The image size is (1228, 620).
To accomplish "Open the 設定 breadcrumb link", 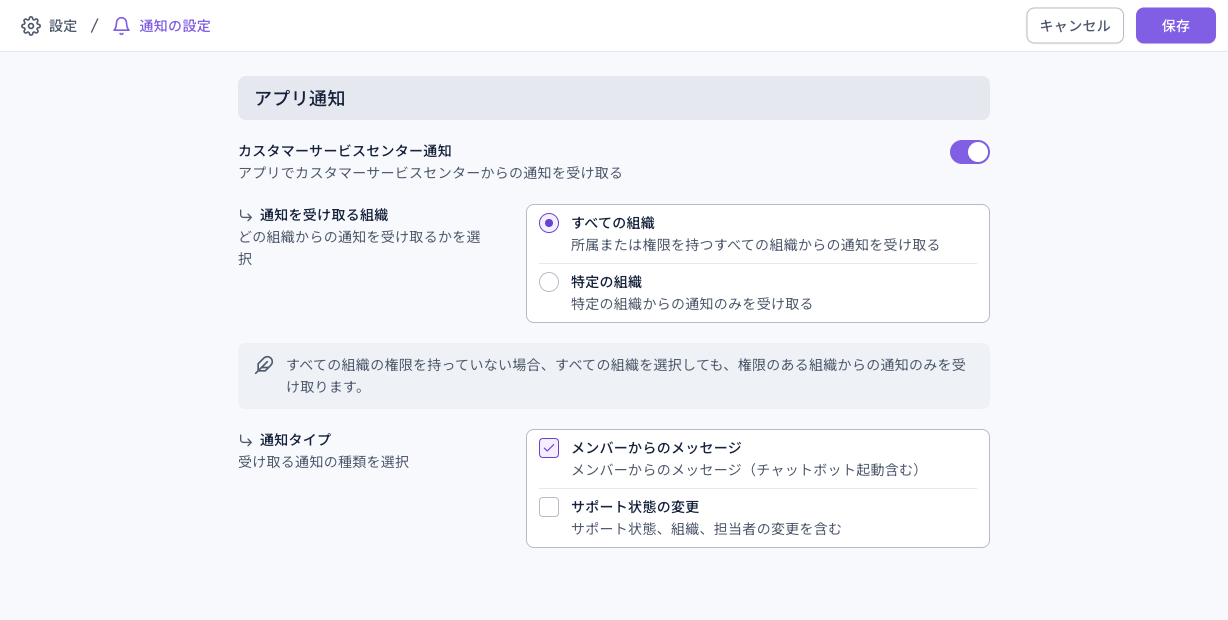I will click(63, 26).
